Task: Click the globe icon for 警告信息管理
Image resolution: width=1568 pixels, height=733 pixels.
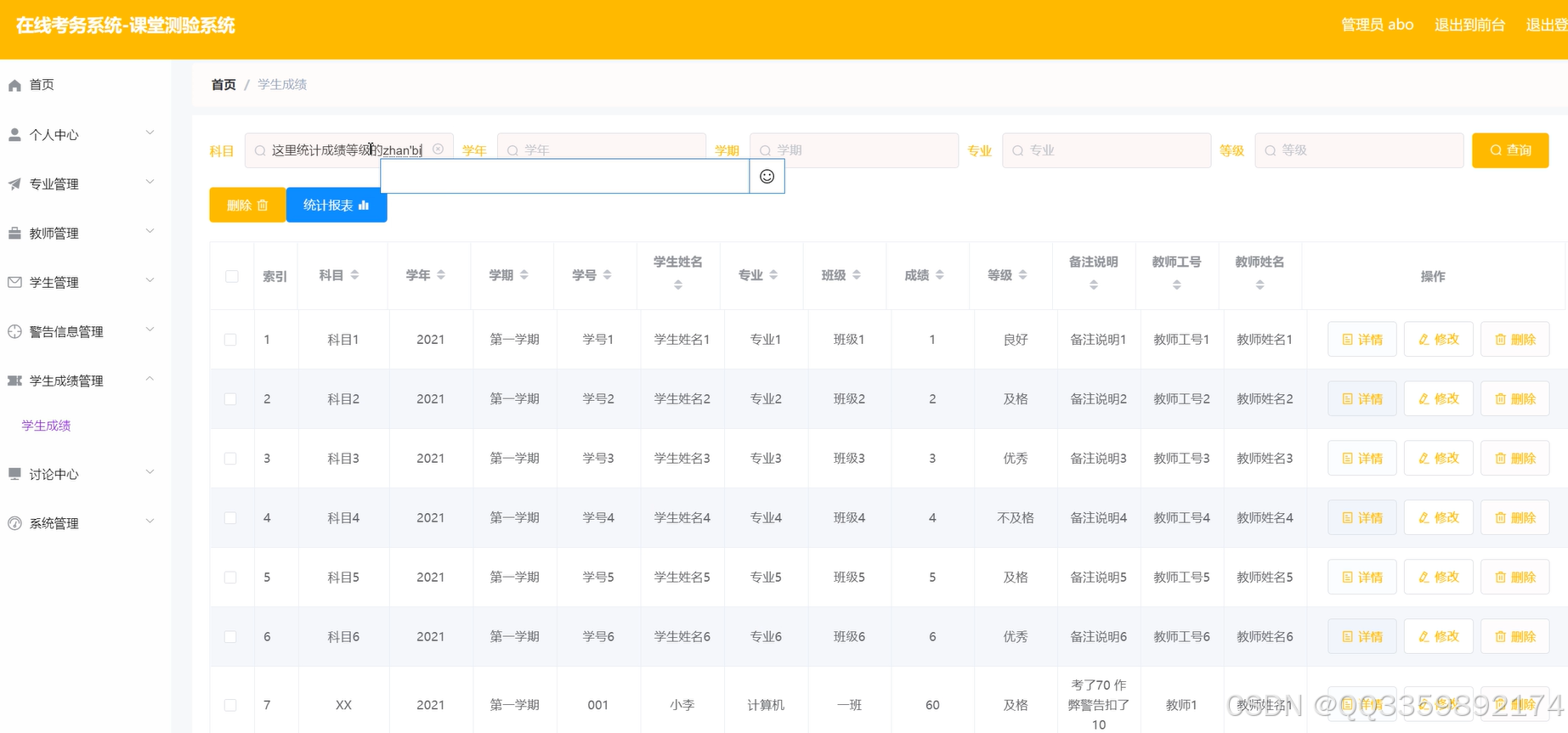Action: [x=14, y=331]
